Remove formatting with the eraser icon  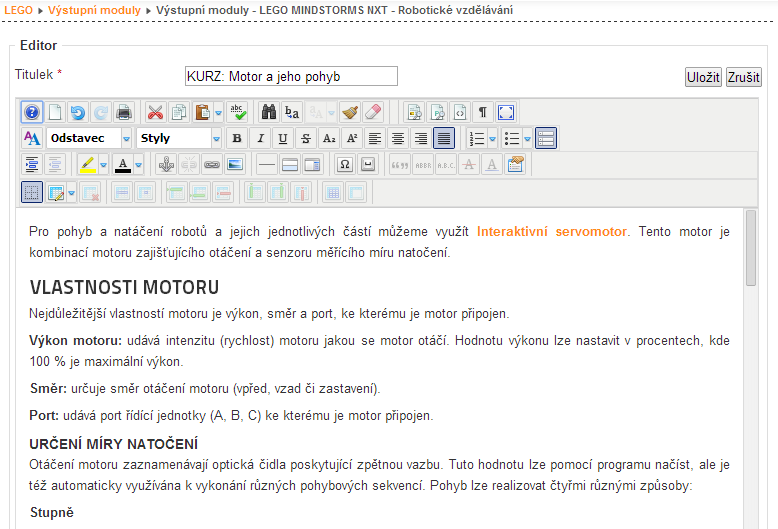point(373,112)
